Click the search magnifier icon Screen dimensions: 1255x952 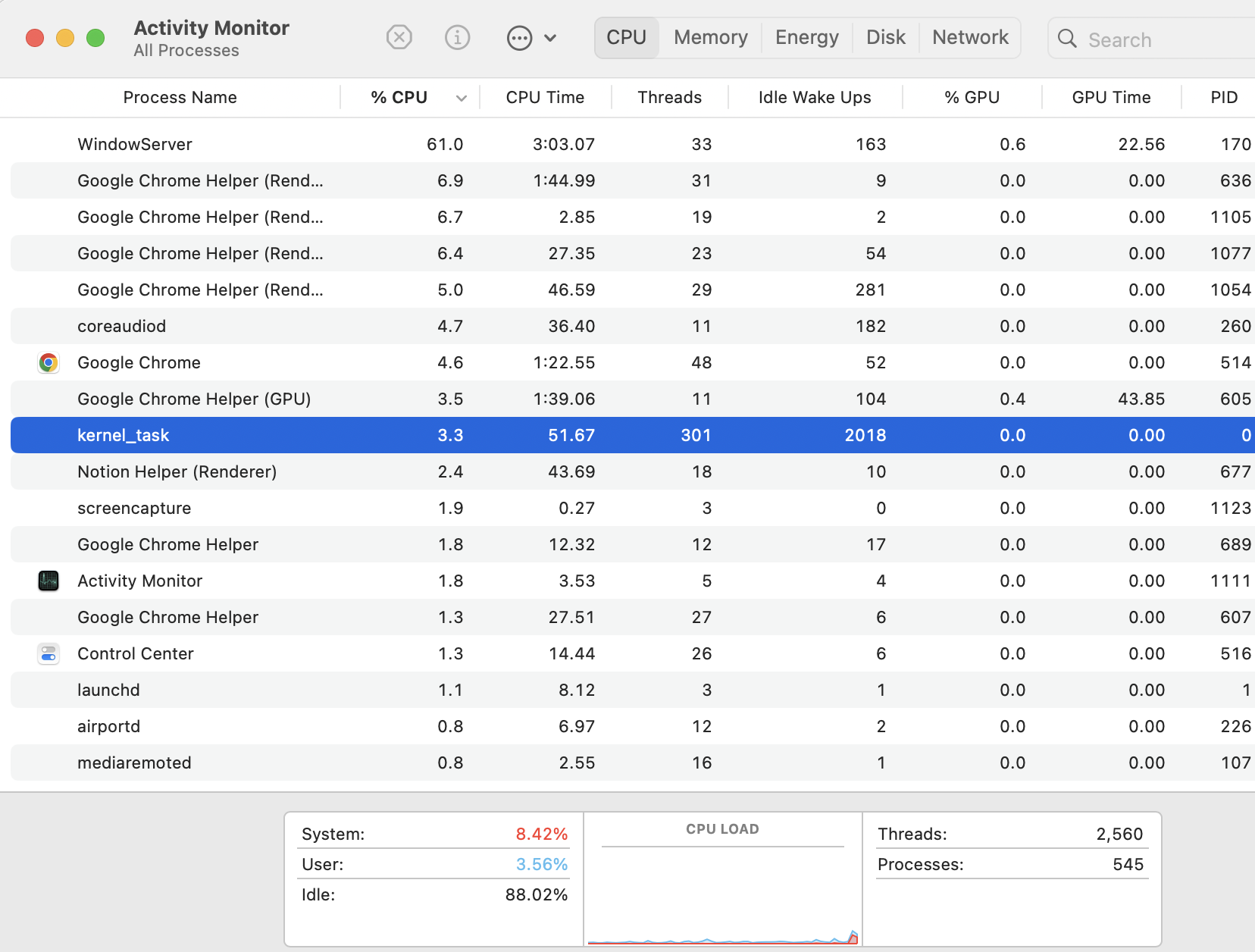pos(1067,38)
